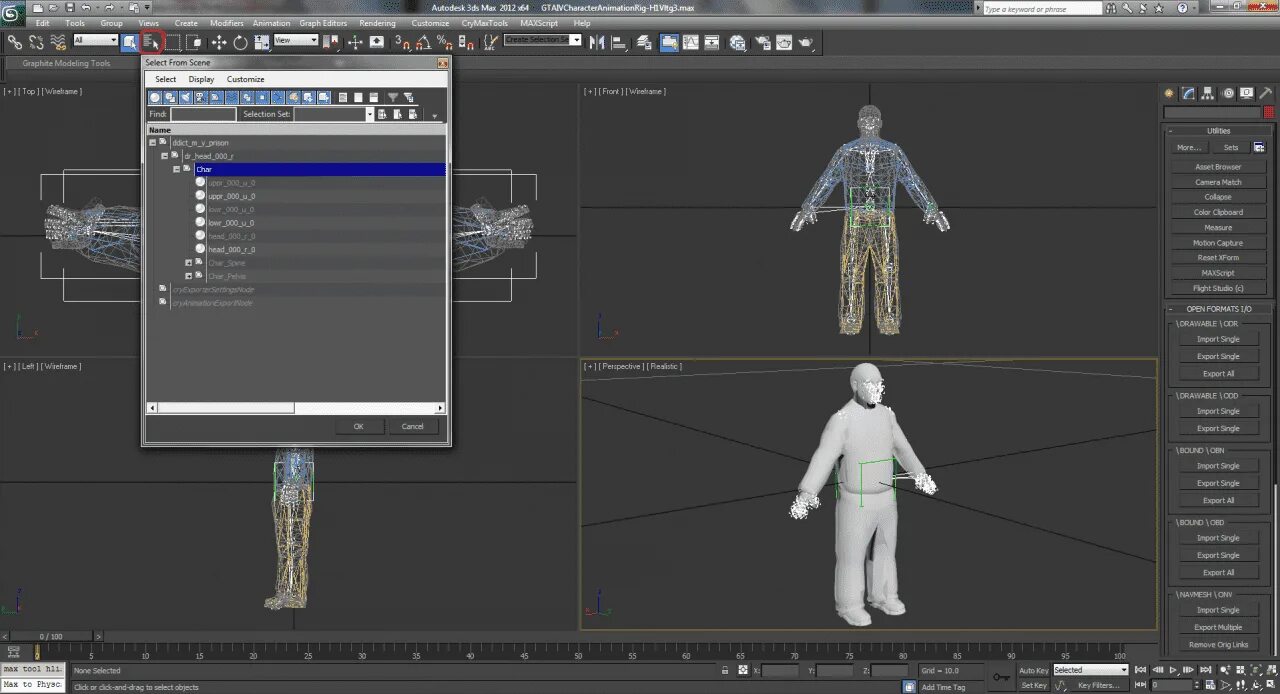Click the Reset XForm utility button
The image size is (1280, 694).
pyautogui.click(x=1218, y=258)
